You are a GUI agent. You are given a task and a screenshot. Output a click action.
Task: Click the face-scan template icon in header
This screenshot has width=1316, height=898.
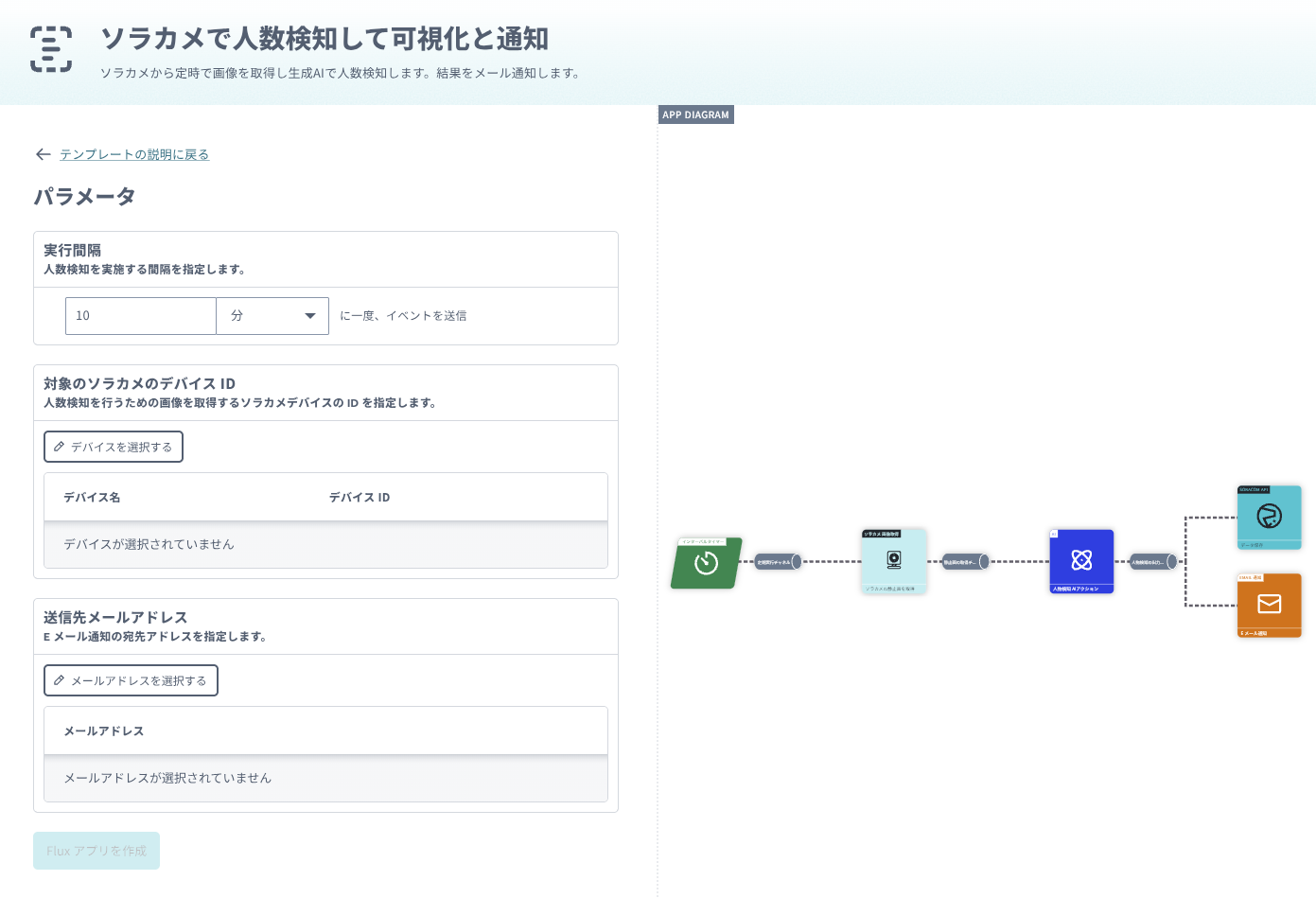point(51,49)
